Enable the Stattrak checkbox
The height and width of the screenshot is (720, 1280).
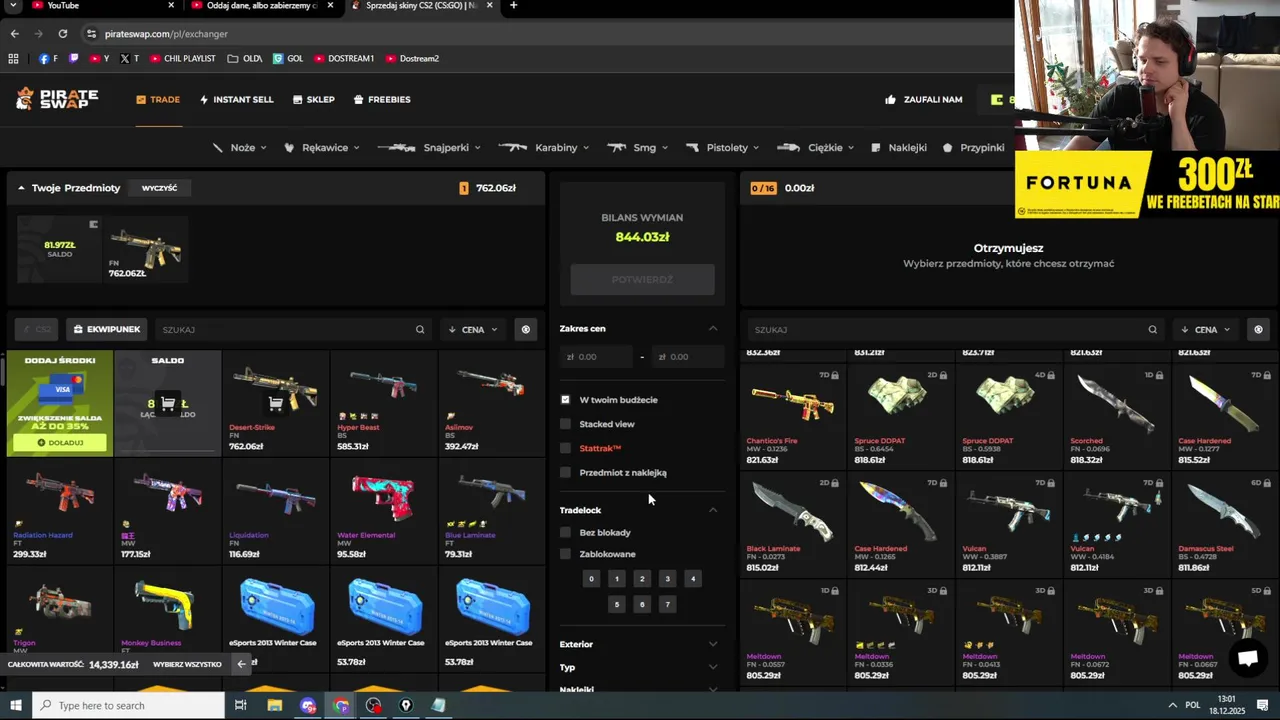coord(565,448)
